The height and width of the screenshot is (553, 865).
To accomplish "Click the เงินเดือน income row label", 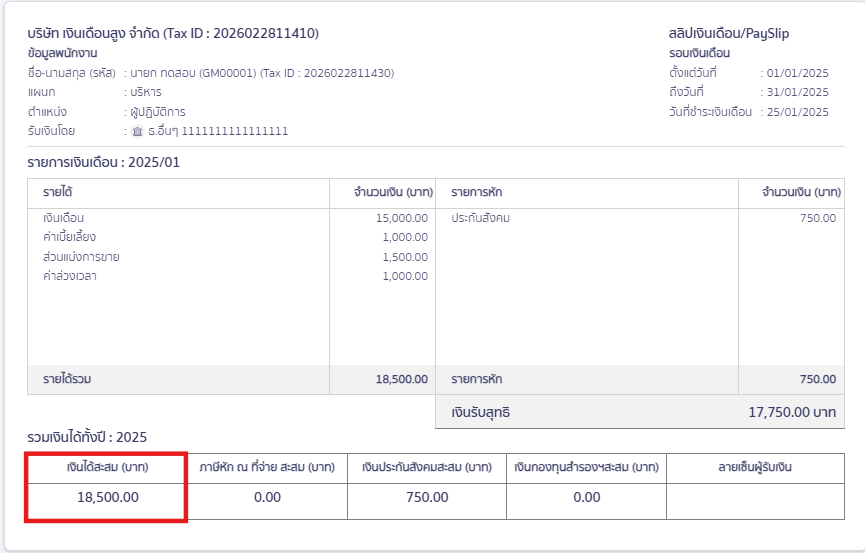I will pyautogui.click(x=63, y=218).
